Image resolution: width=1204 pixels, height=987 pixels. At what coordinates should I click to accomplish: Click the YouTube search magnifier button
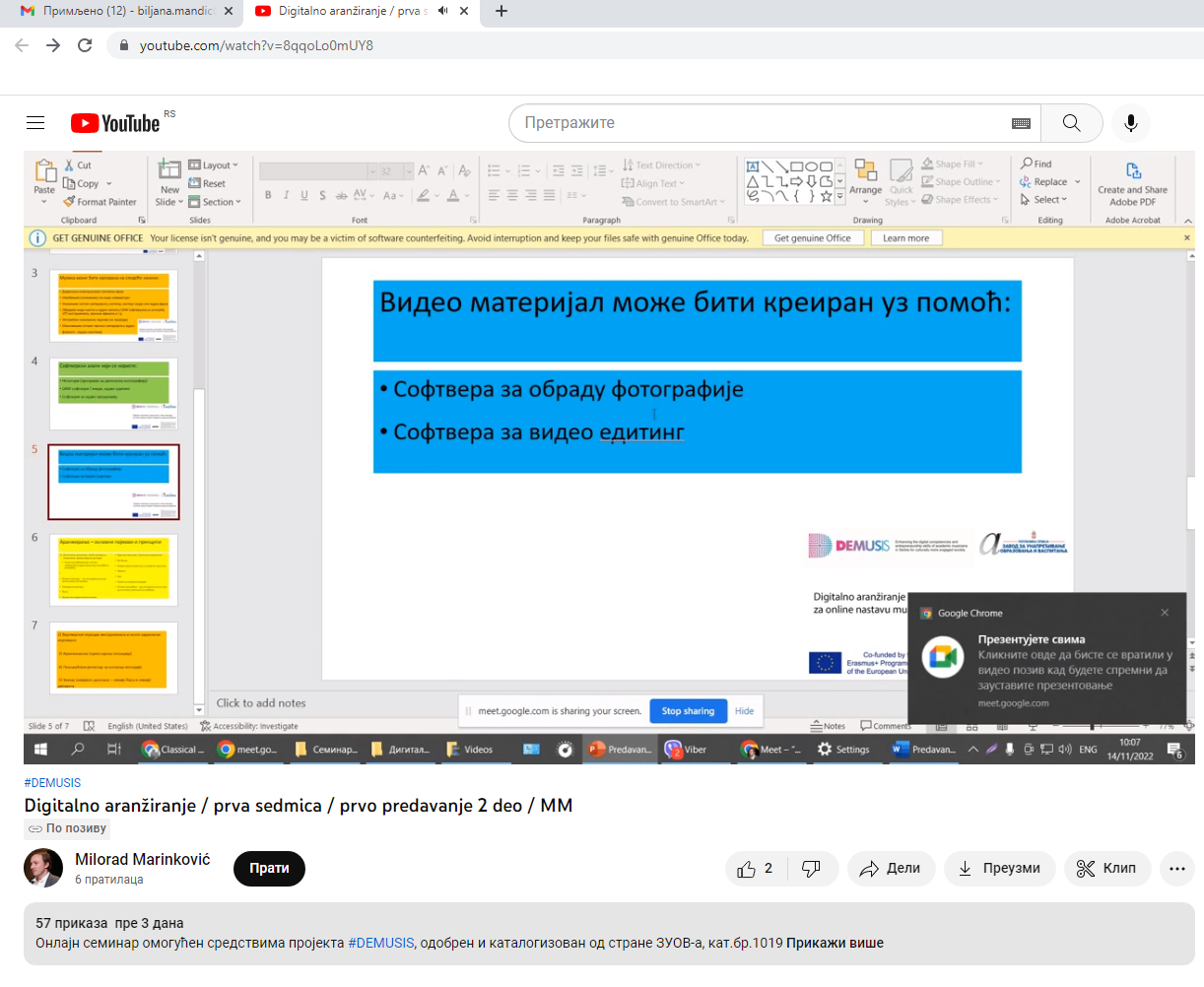pos(1071,123)
